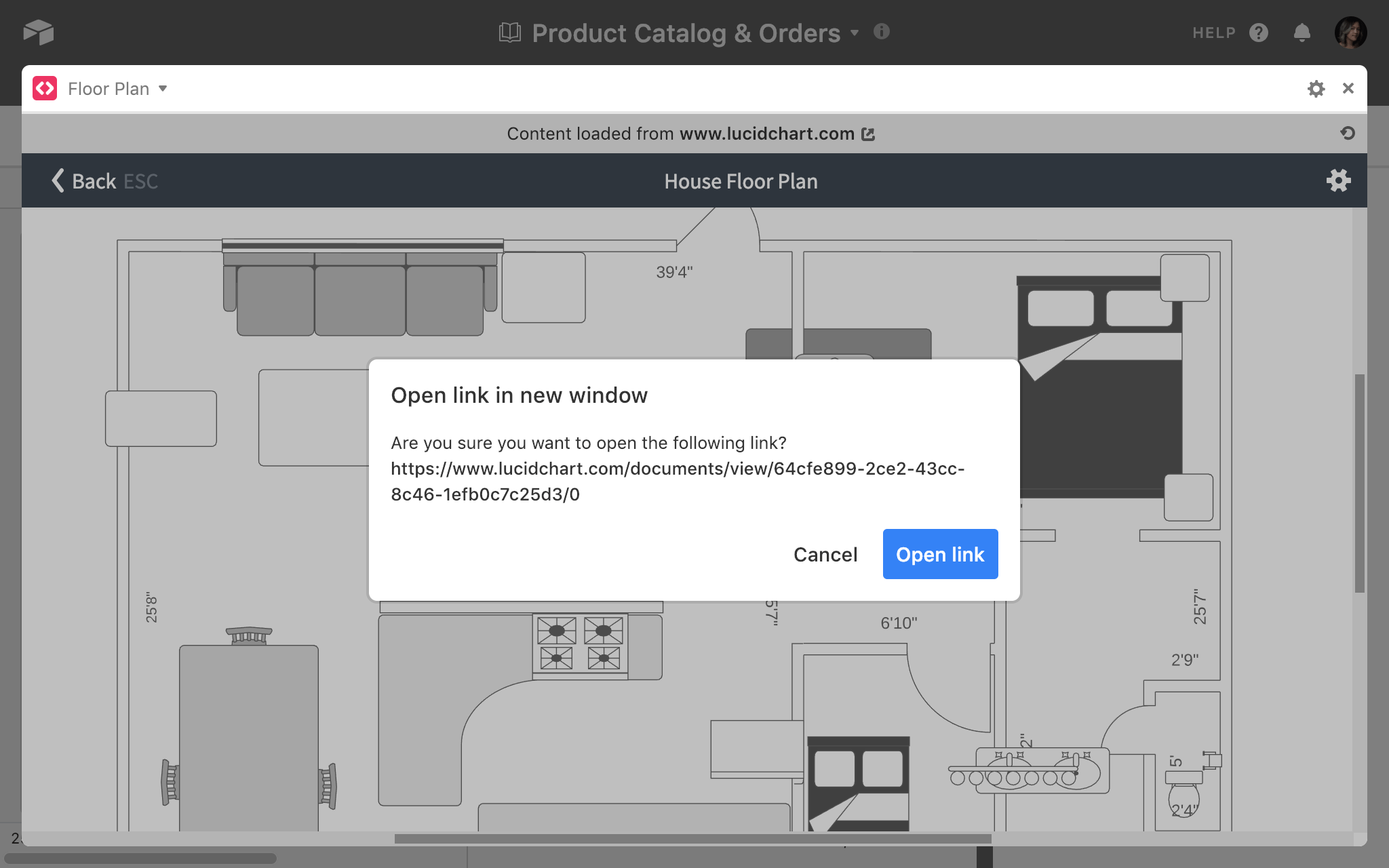Open the base info icon
The image size is (1389, 868).
pos(881,31)
